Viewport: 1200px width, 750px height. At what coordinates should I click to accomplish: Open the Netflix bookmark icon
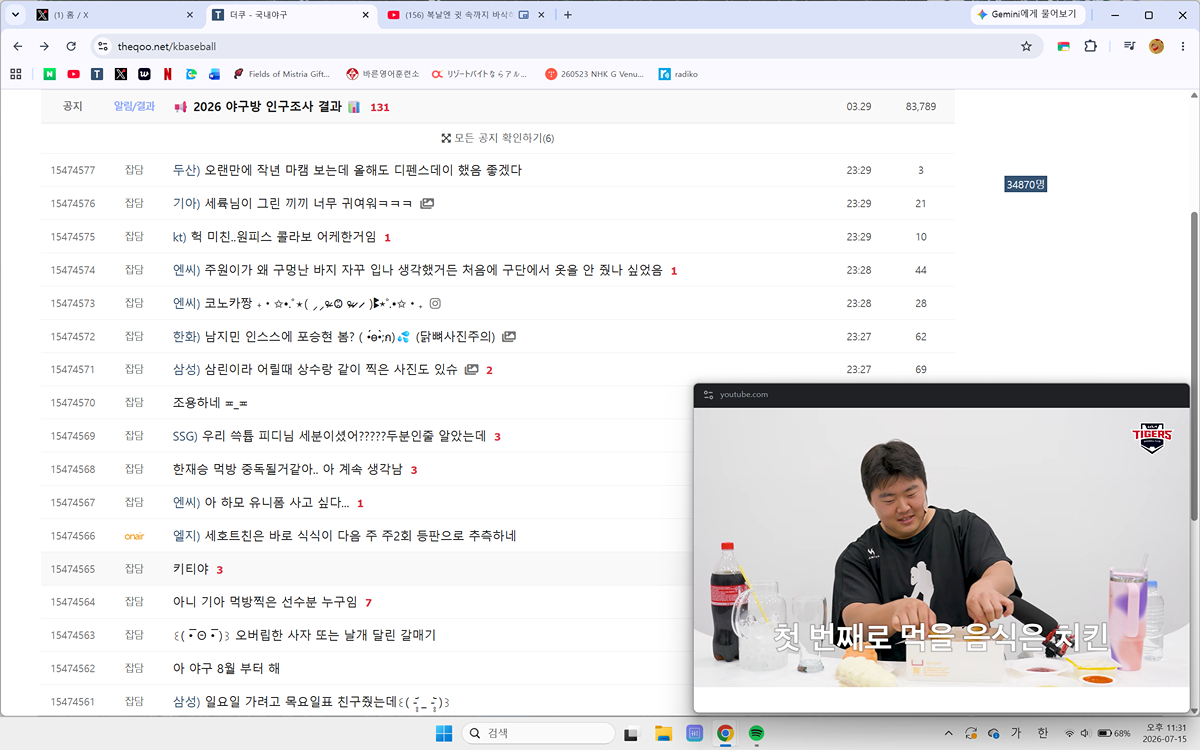167,74
